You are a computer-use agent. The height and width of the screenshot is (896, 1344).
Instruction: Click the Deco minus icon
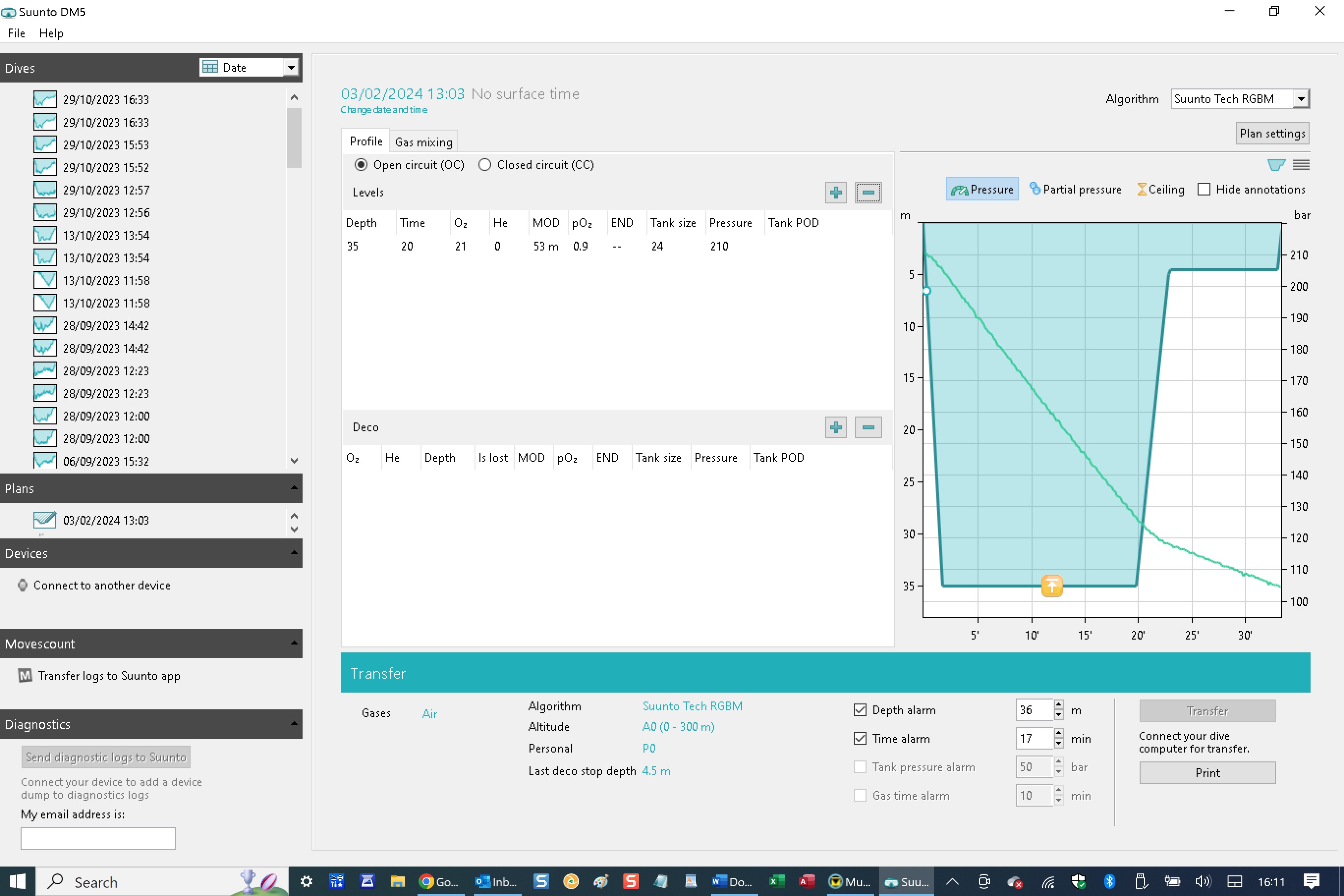tap(868, 427)
